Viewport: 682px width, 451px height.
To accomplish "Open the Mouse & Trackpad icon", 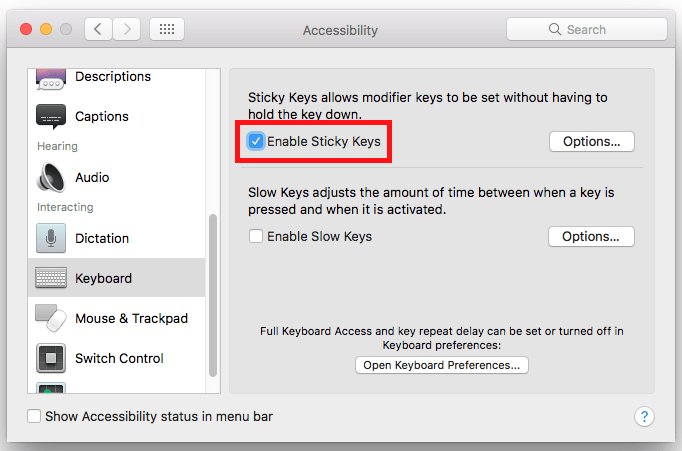I will point(51,318).
